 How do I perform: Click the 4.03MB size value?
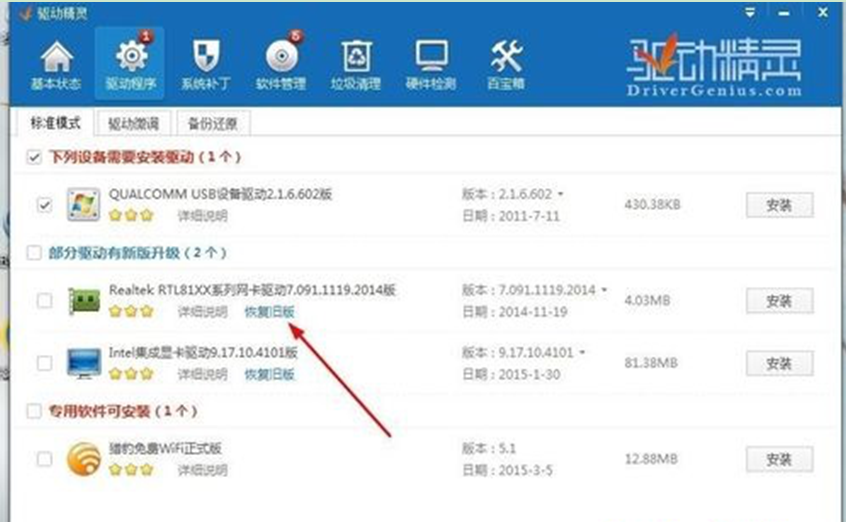coord(647,300)
